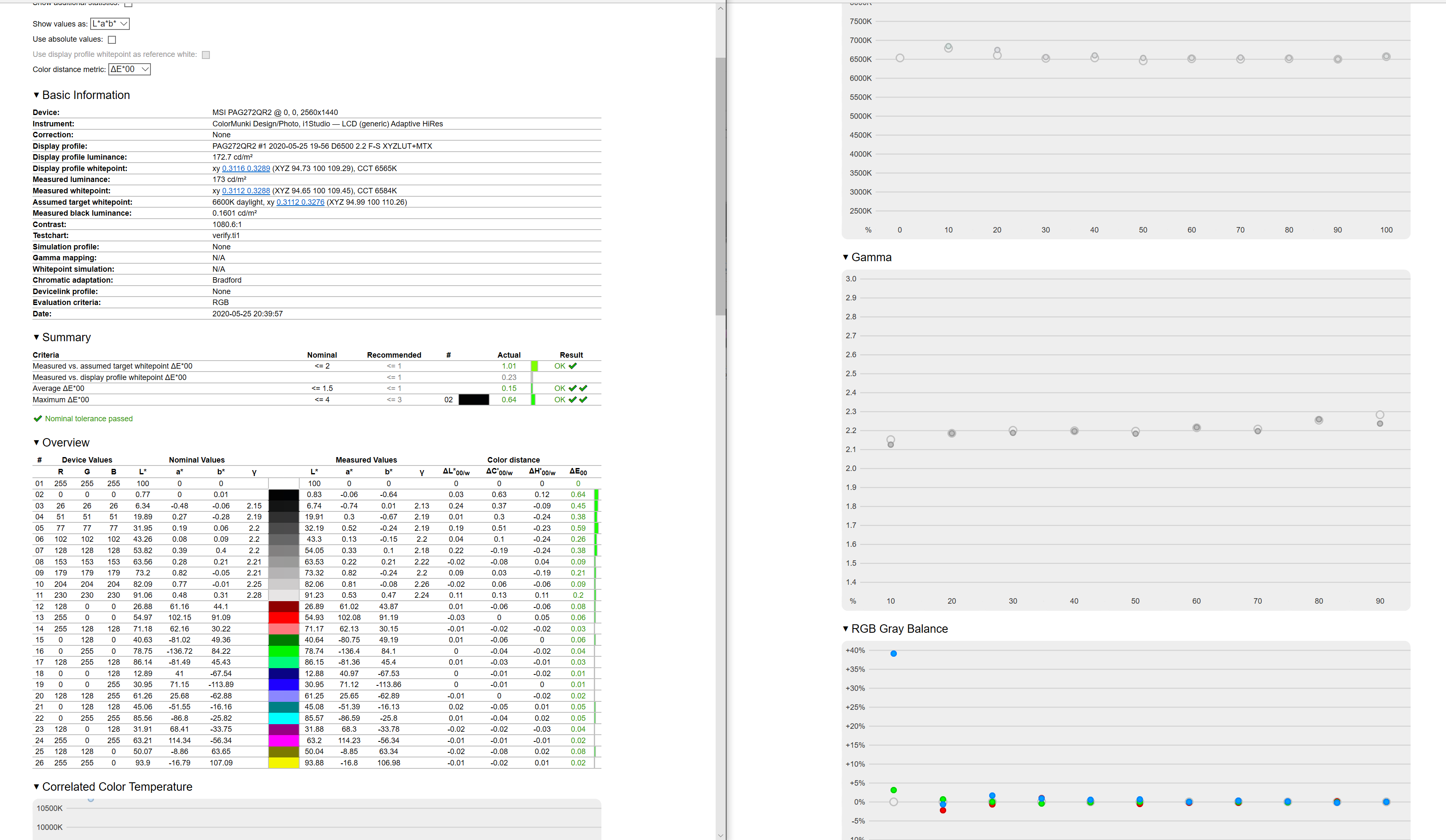Click magenta swatch in row 24
The width and height of the screenshot is (1446, 840).
point(284,740)
